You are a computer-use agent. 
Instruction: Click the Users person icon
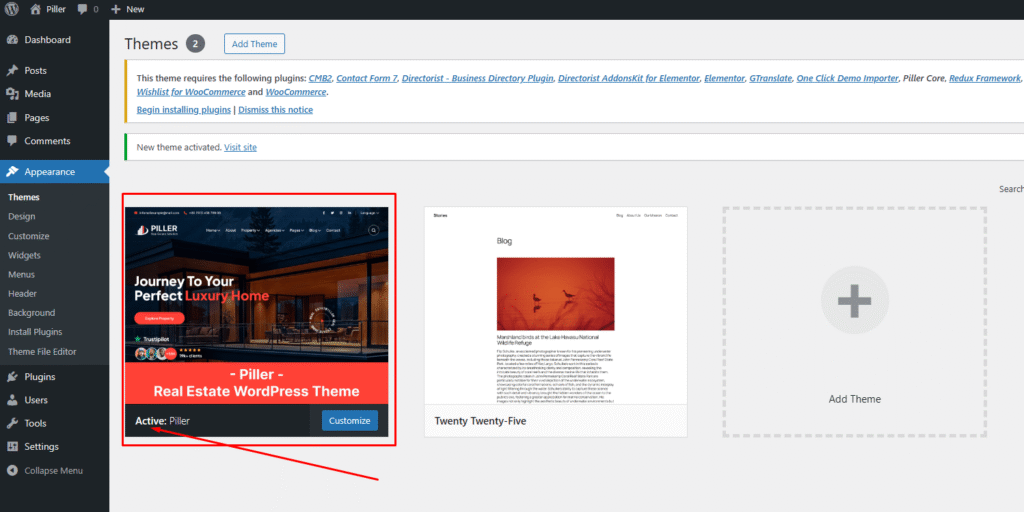click(x=12, y=400)
